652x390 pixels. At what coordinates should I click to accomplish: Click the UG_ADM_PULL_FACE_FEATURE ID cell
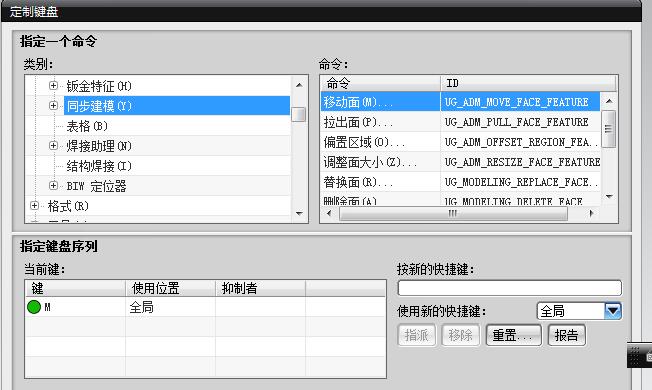[520, 122]
